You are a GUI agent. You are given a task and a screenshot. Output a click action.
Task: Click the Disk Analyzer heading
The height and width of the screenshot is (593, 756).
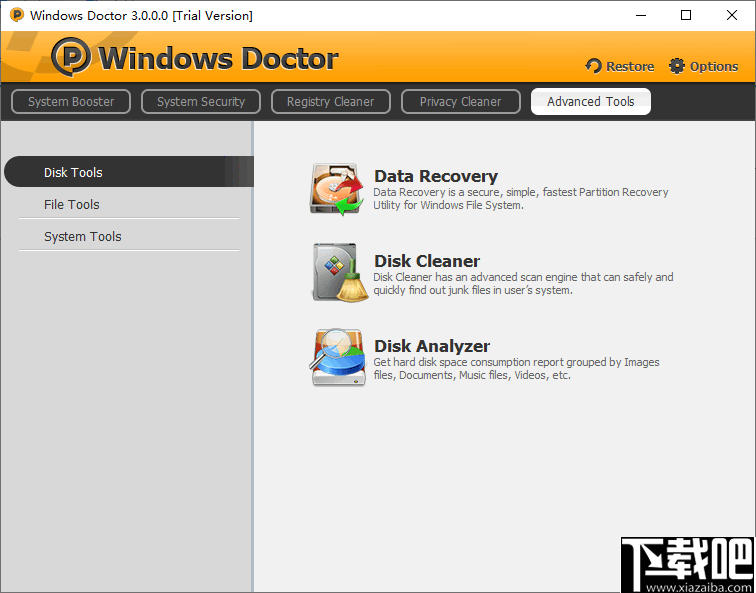coord(432,346)
